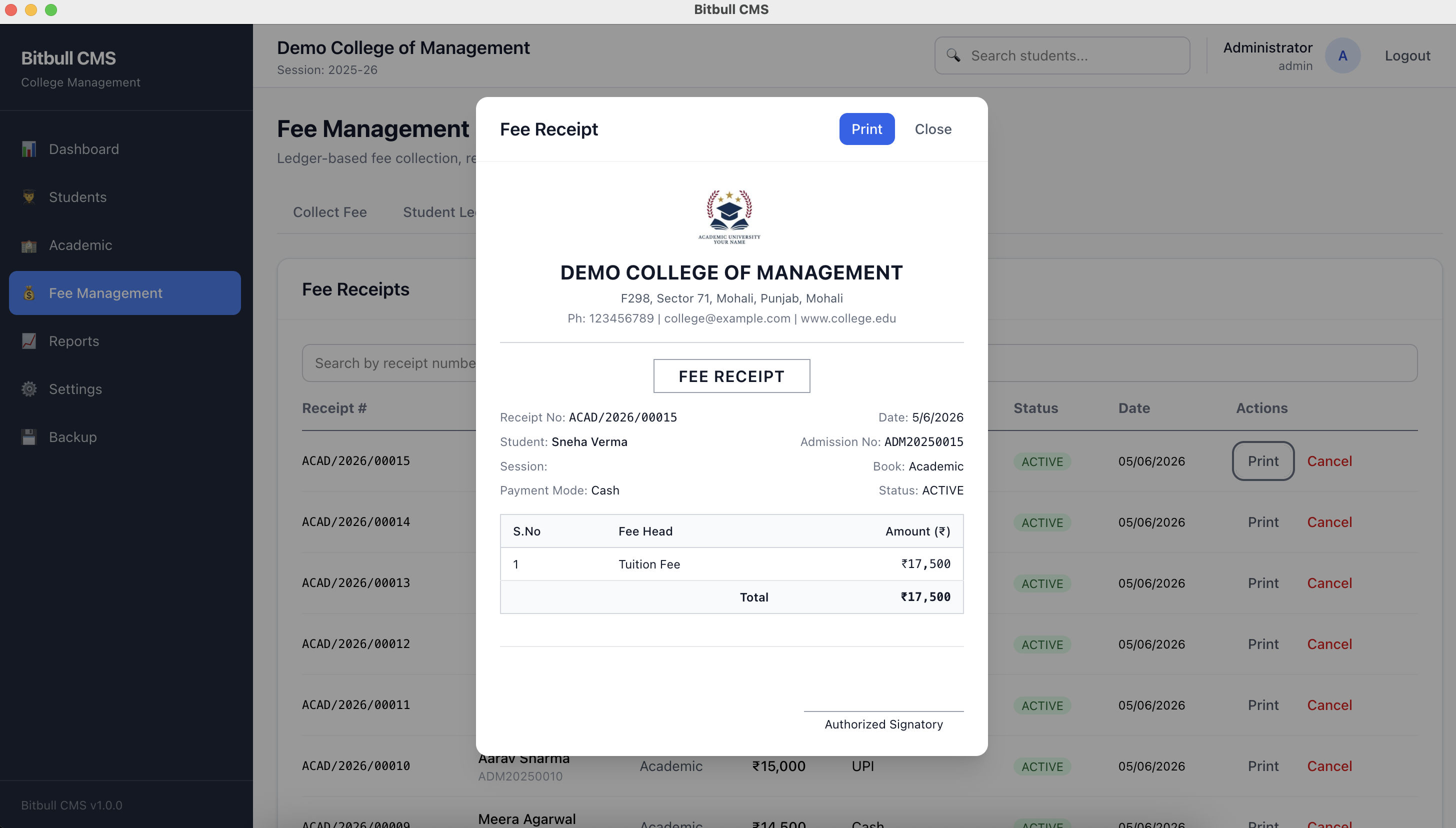Click the Date column header
The height and width of the screenshot is (828, 1456).
(x=1133, y=407)
